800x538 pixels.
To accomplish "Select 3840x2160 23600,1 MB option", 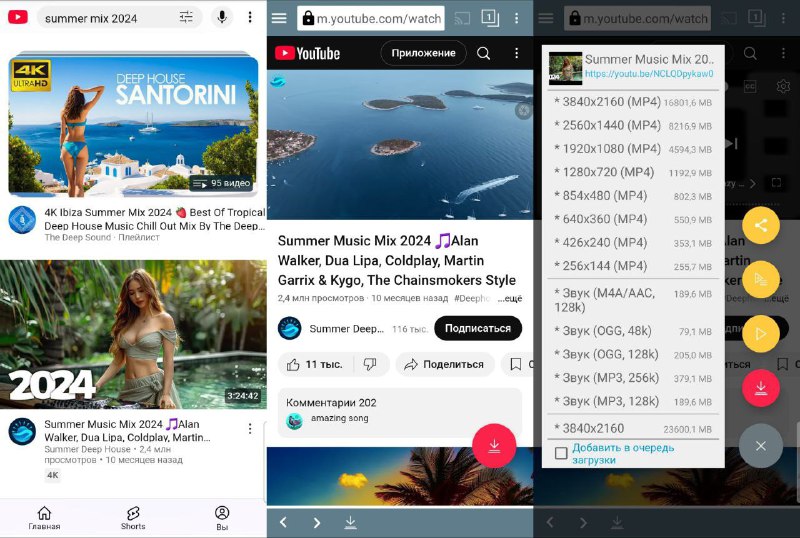I will click(633, 429).
